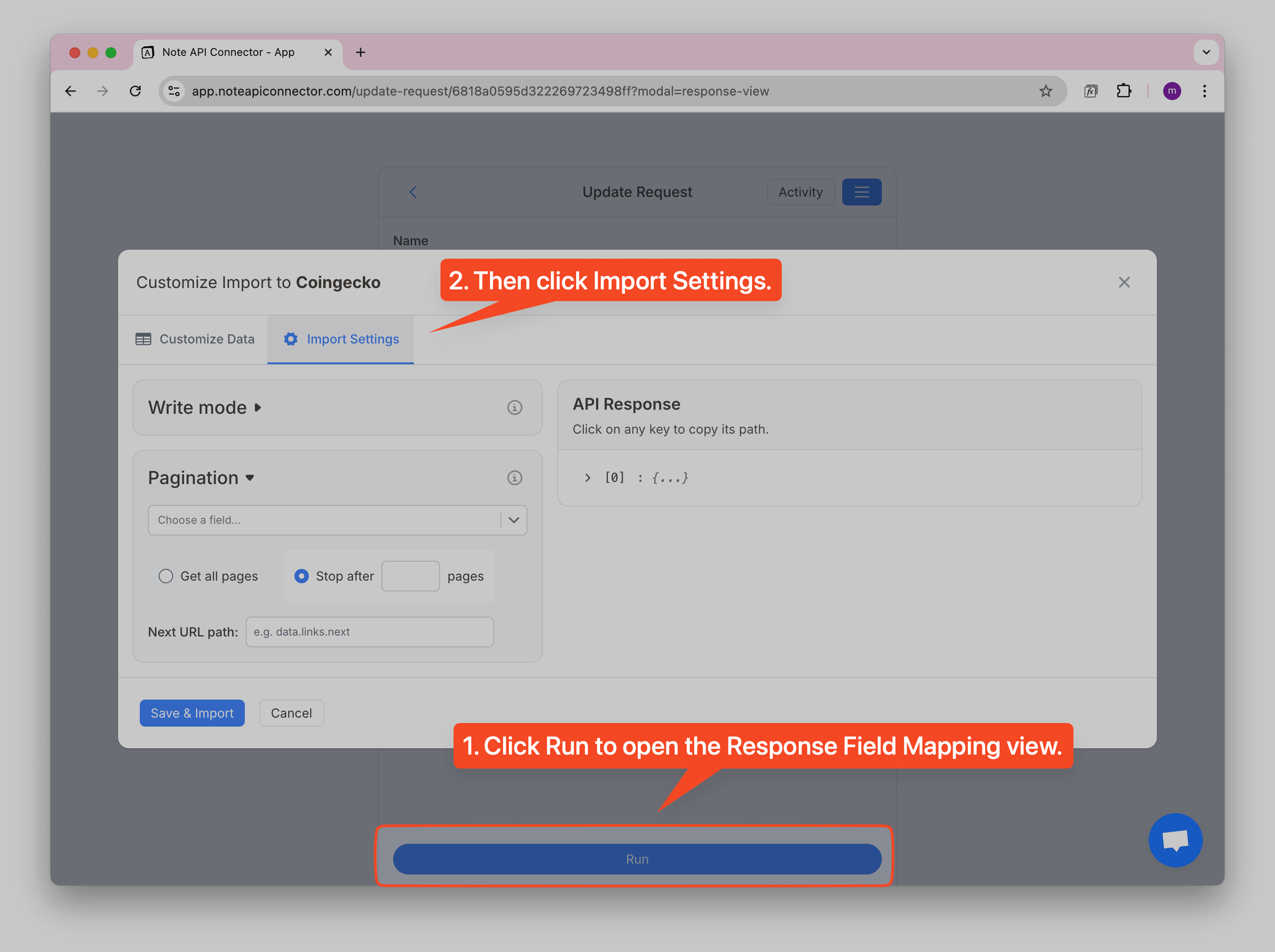
Task: Click the Write mode info icon
Action: click(514, 407)
